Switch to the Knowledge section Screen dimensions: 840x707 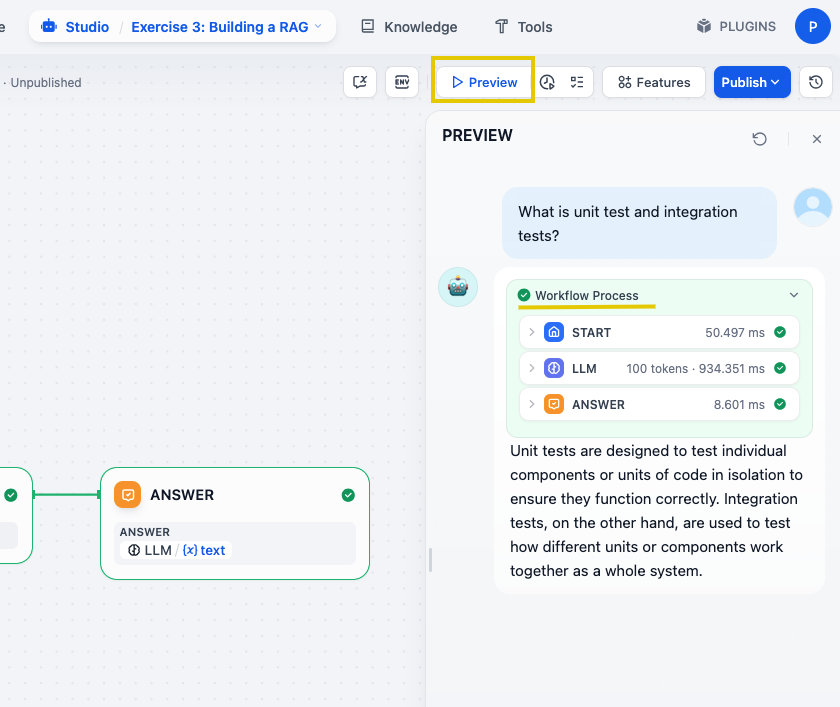tap(408, 27)
